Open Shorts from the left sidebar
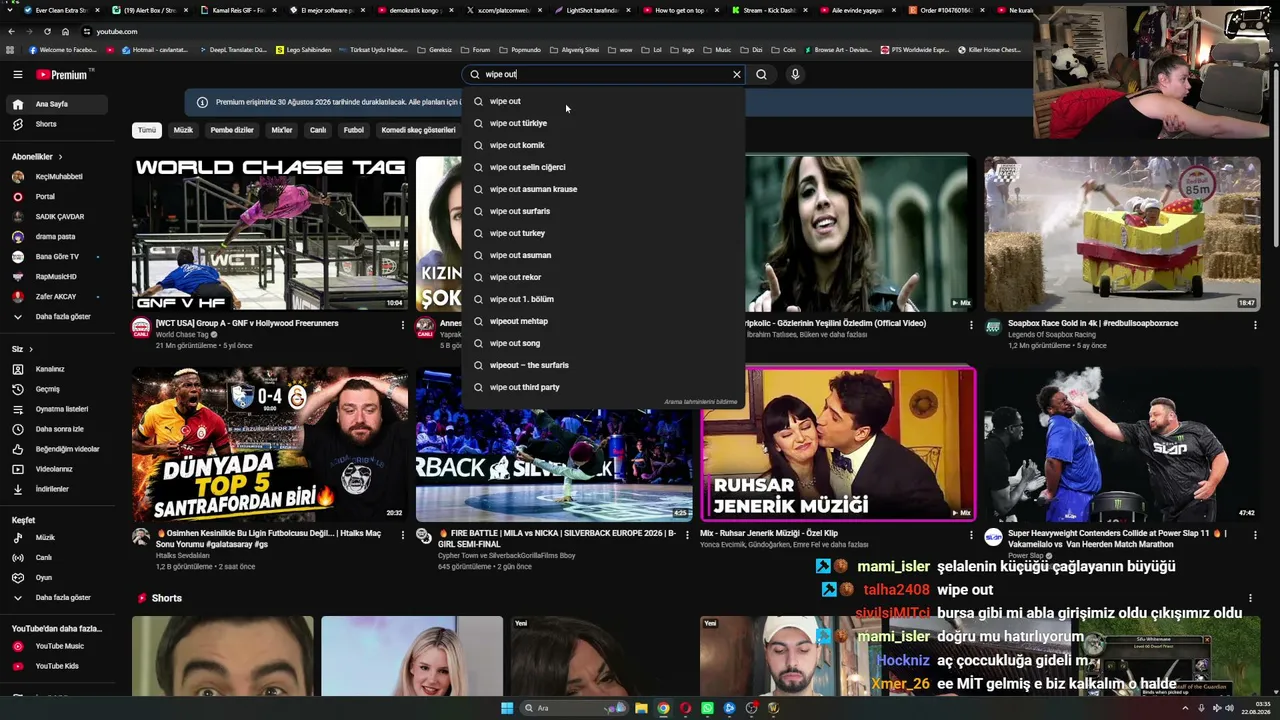 tap(56, 124)
